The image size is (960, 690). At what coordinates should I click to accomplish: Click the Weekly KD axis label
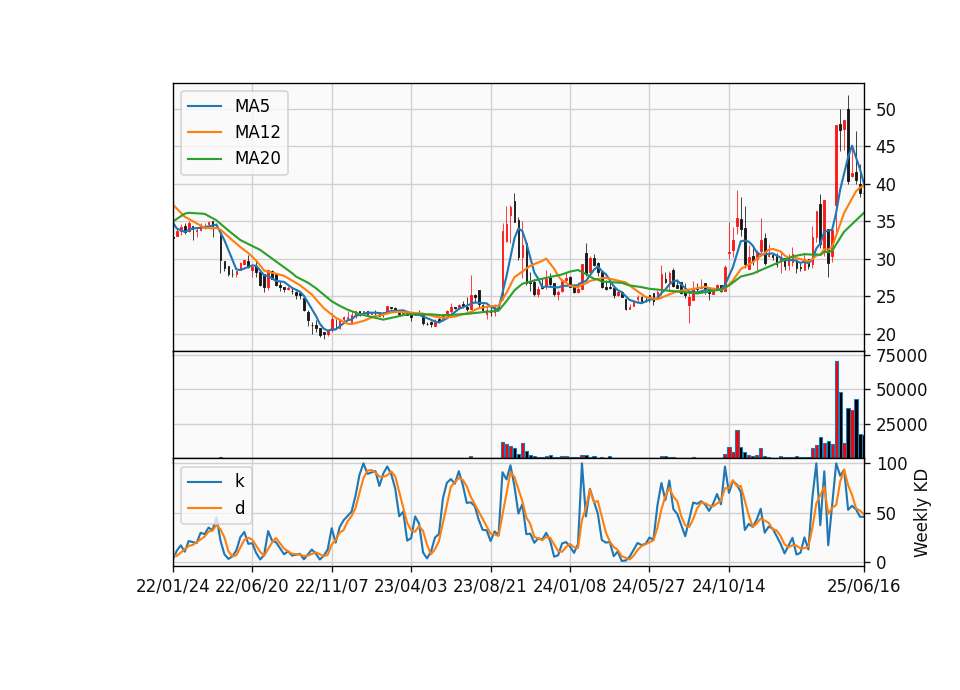[921, 513]
